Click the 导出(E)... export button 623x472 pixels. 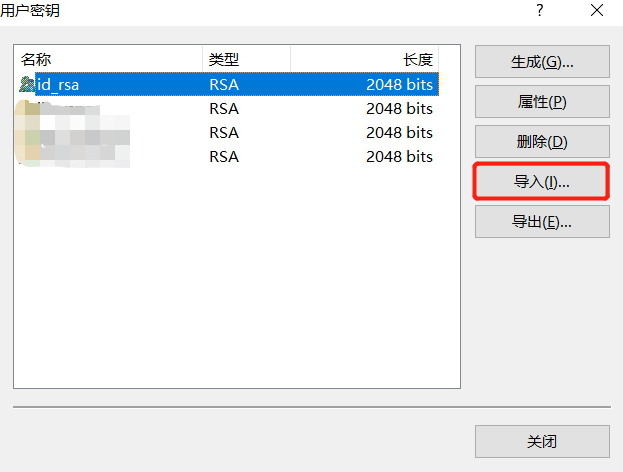tap(542, 222)
